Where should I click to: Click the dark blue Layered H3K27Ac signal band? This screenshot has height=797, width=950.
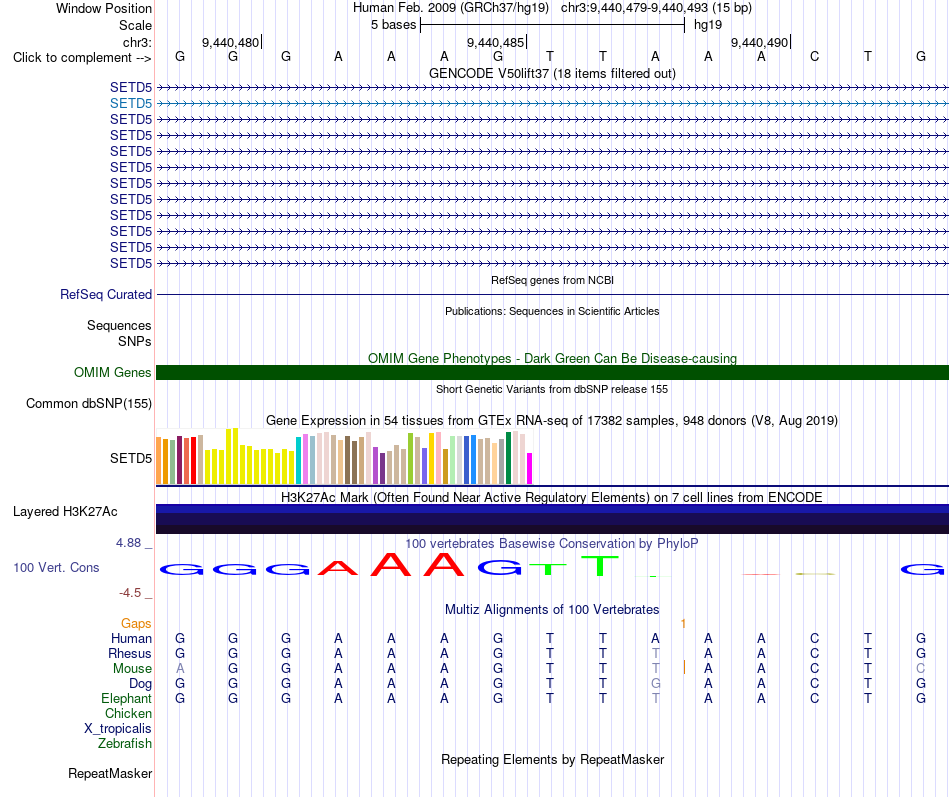[552, 519]
